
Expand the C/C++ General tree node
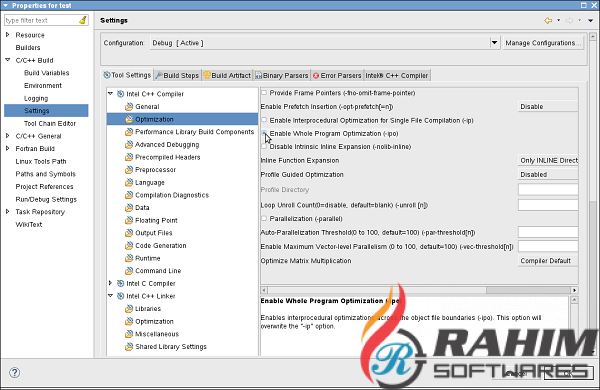tap(7, 136)
